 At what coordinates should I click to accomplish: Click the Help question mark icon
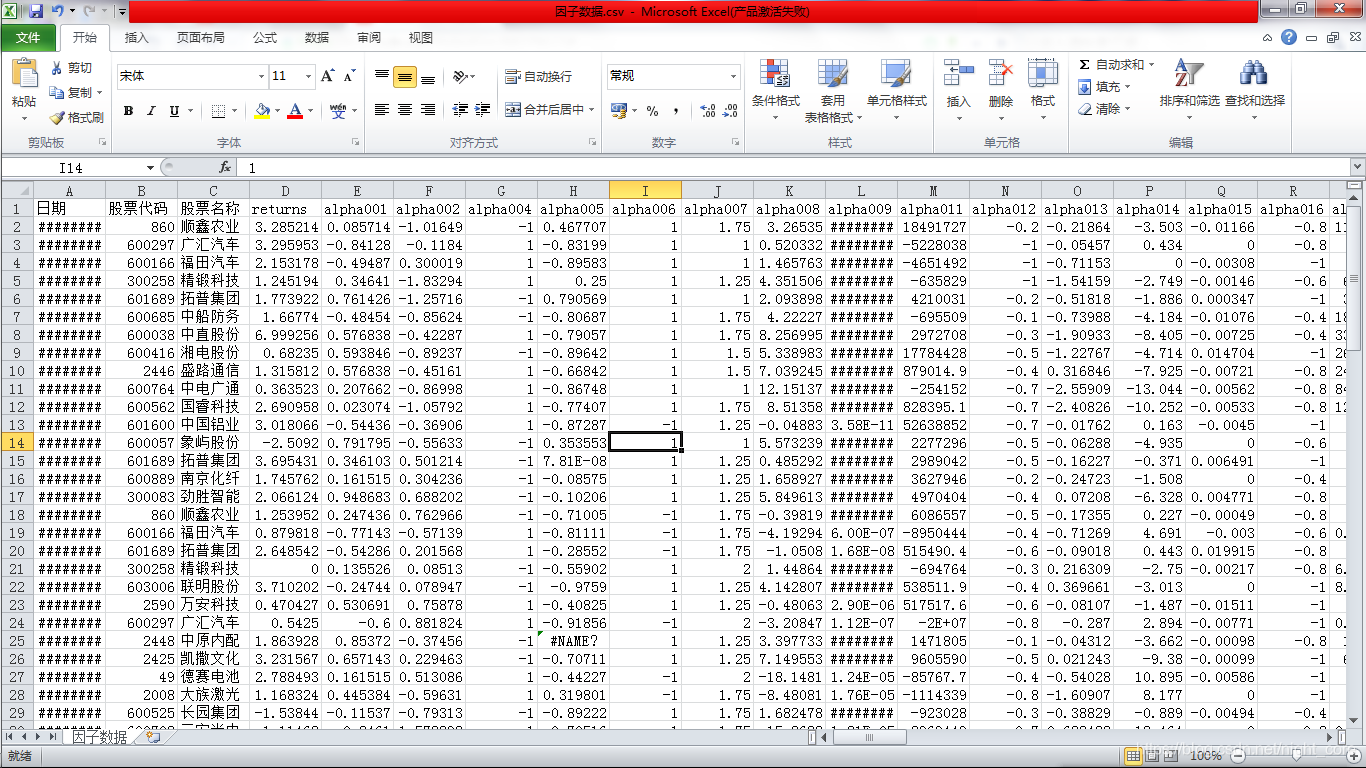[x=1289, y=37]
